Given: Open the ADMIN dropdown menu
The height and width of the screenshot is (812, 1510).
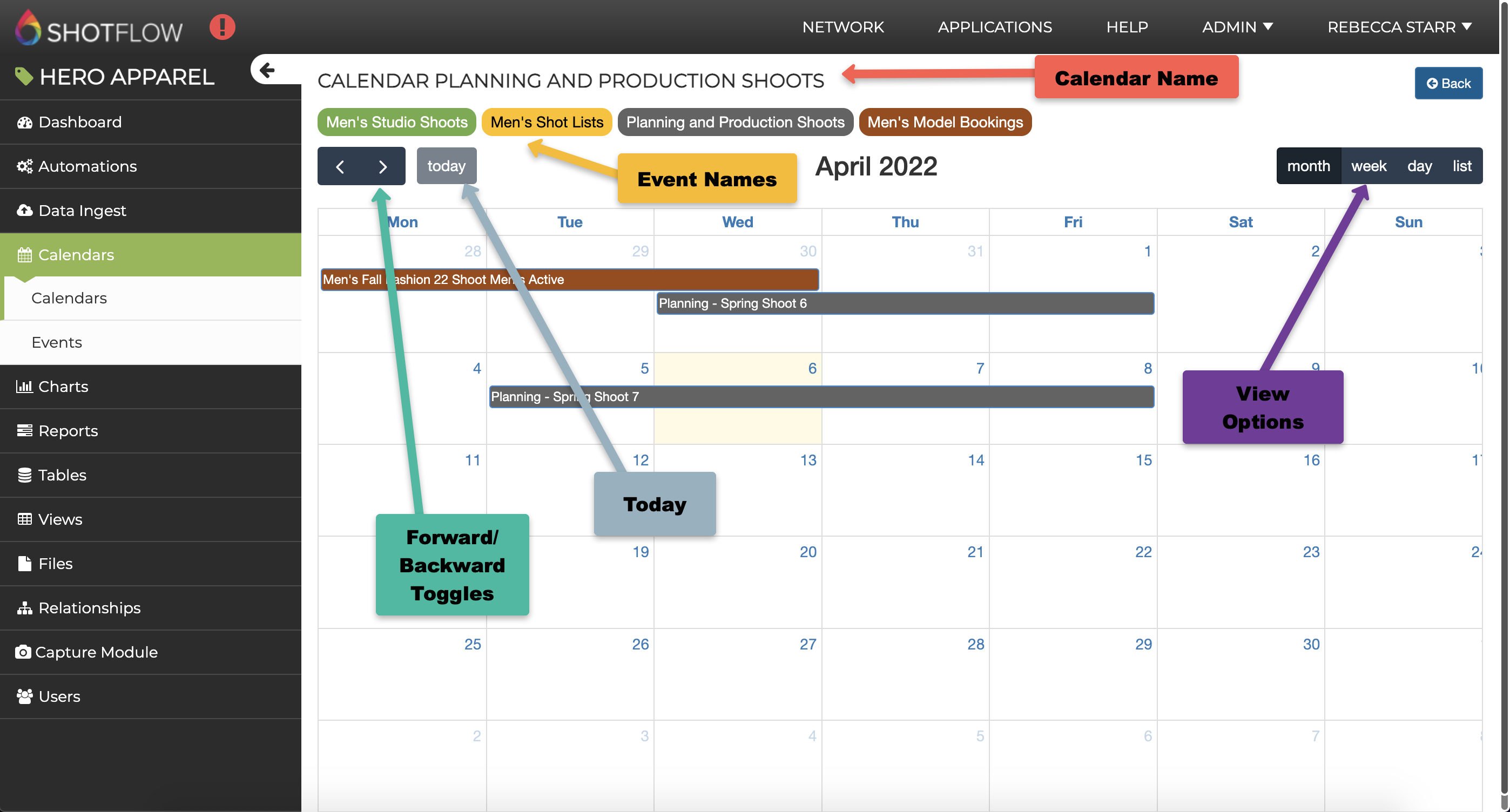Looking at the screenshot, I should [x=1237, y=27].
